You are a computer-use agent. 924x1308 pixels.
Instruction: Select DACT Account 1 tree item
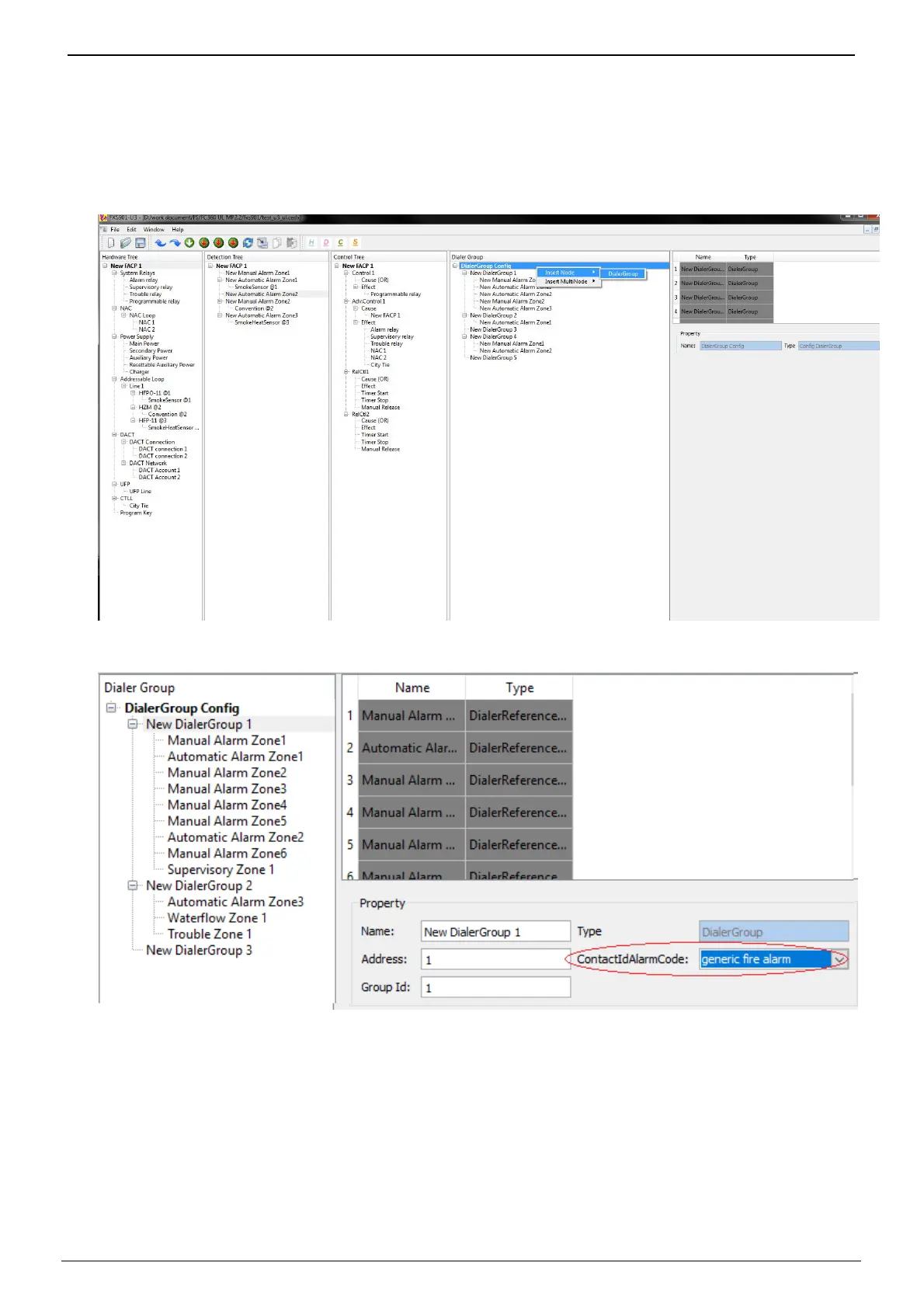(159, 471)
